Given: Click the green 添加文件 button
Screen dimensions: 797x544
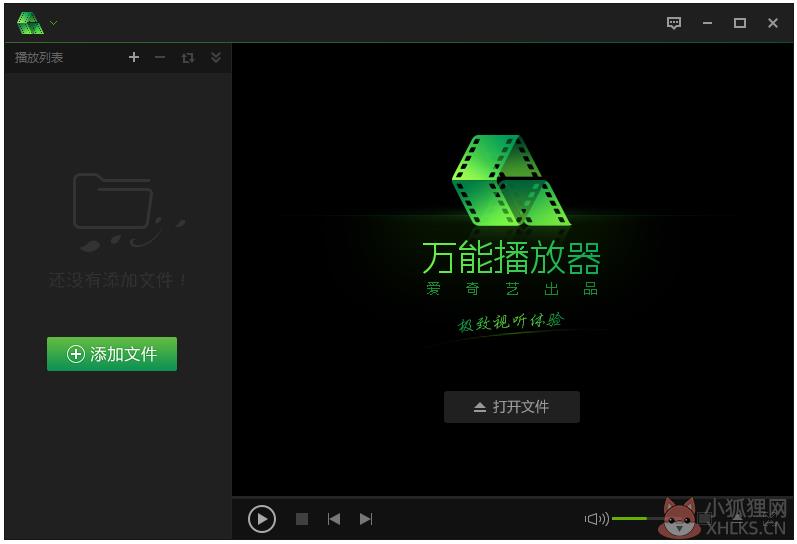Looking at the screenshot, I should pyautogui.click(x=112, y=354).
